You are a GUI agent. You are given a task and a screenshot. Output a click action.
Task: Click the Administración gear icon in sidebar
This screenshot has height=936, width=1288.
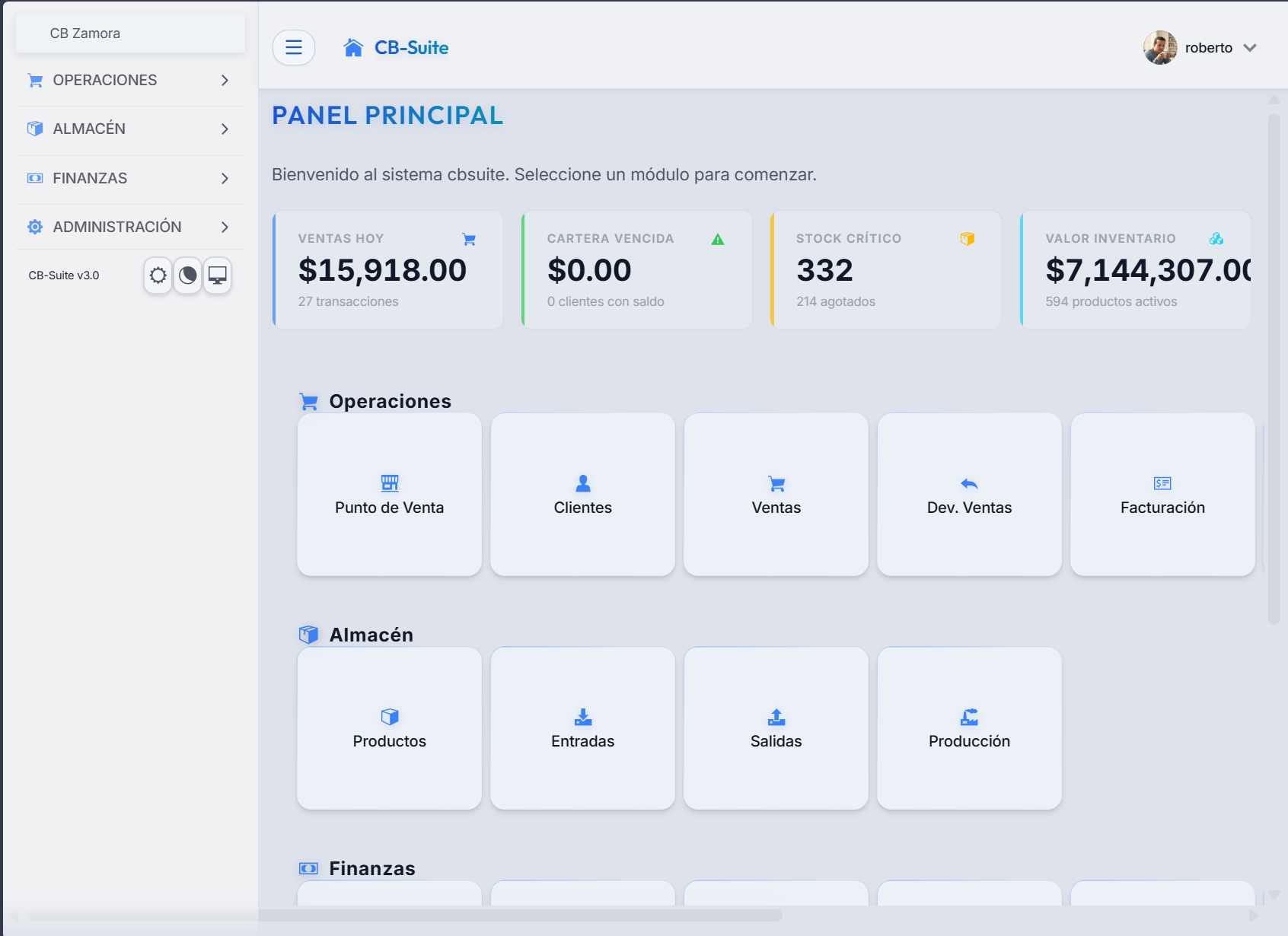click(x=35, y=227)
